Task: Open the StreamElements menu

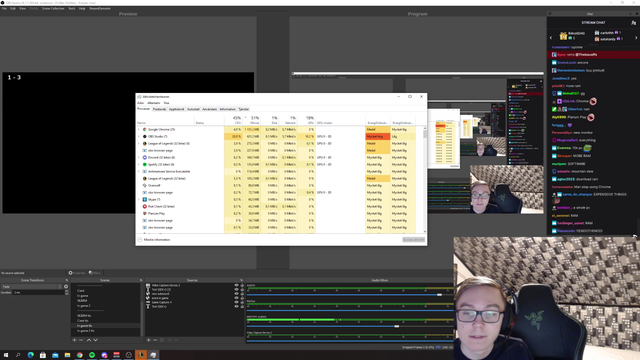Action: click(x=100, y=8)
